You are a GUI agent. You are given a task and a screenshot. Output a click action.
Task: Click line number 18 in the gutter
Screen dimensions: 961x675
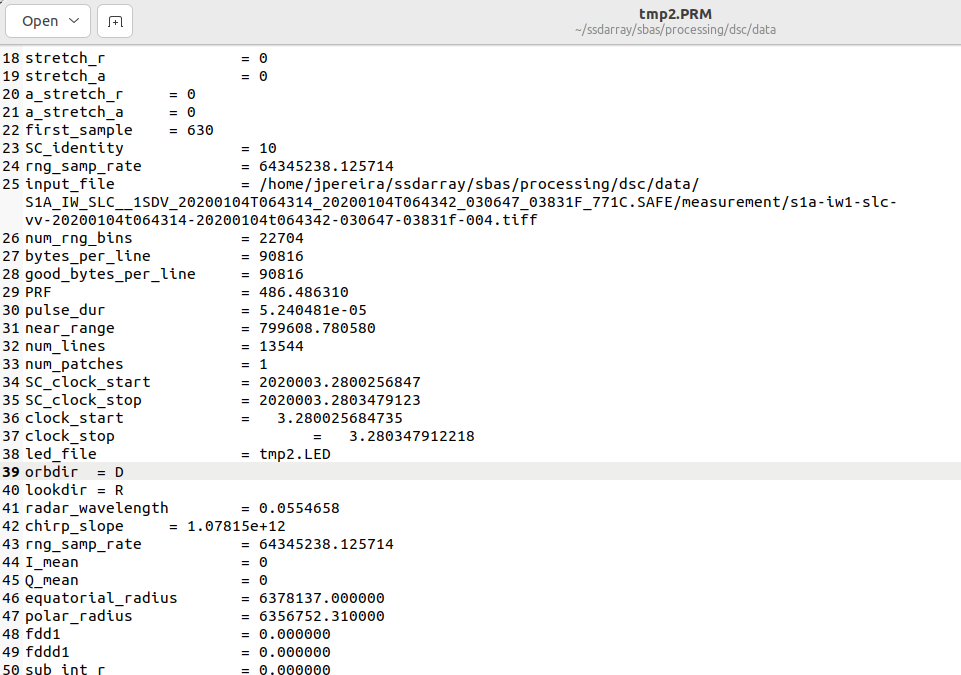pyautogui.click(x=10, y=58)
